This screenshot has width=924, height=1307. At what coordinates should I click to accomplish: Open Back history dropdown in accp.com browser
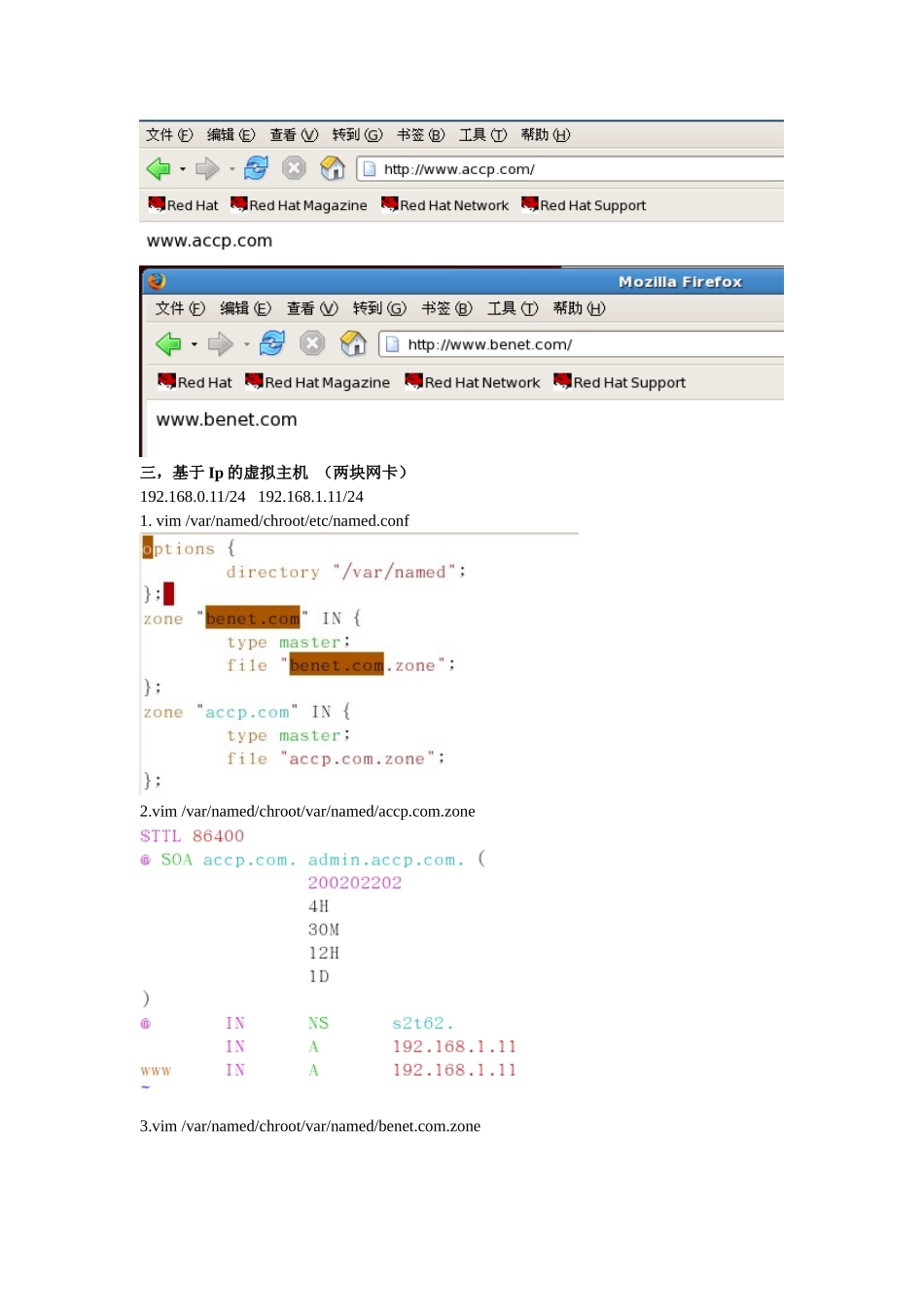click(x=182, y=170)
